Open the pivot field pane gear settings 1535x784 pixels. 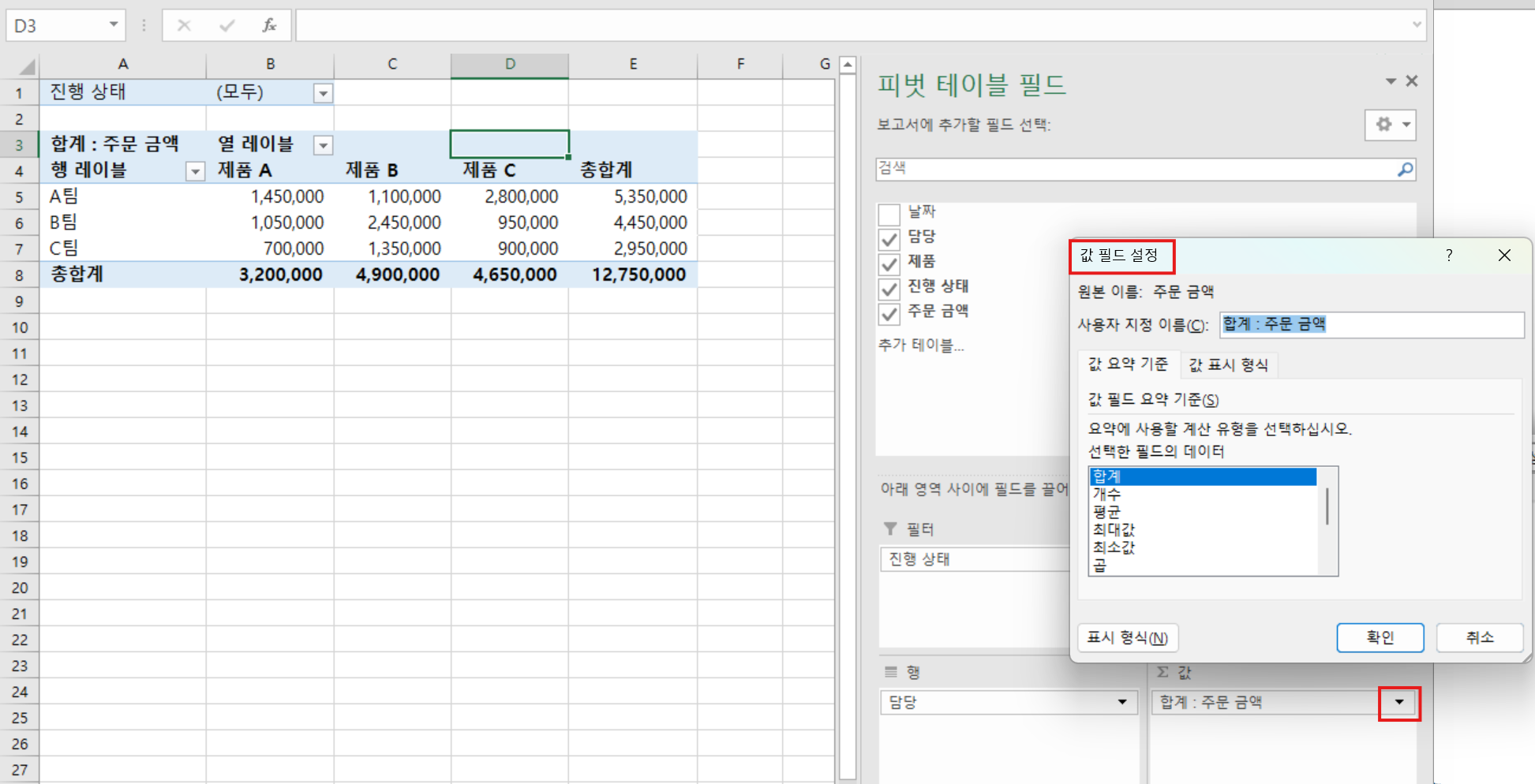click(1391, 125)
